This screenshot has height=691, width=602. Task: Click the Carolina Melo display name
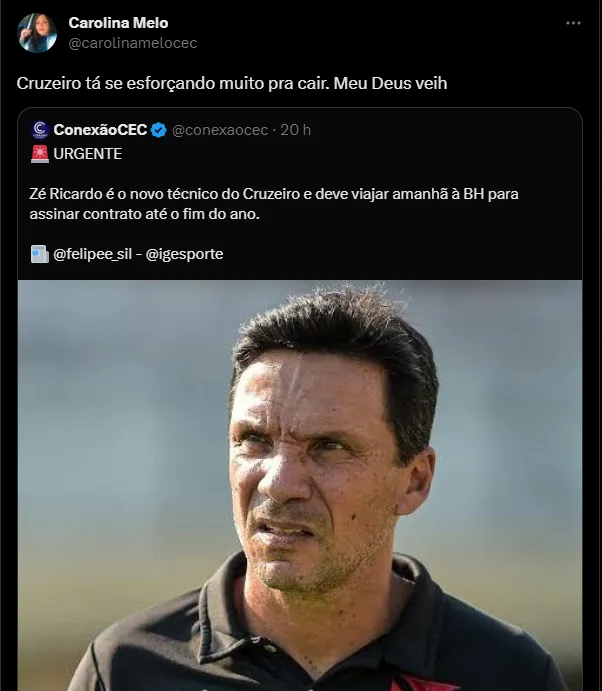click(118, 23)
